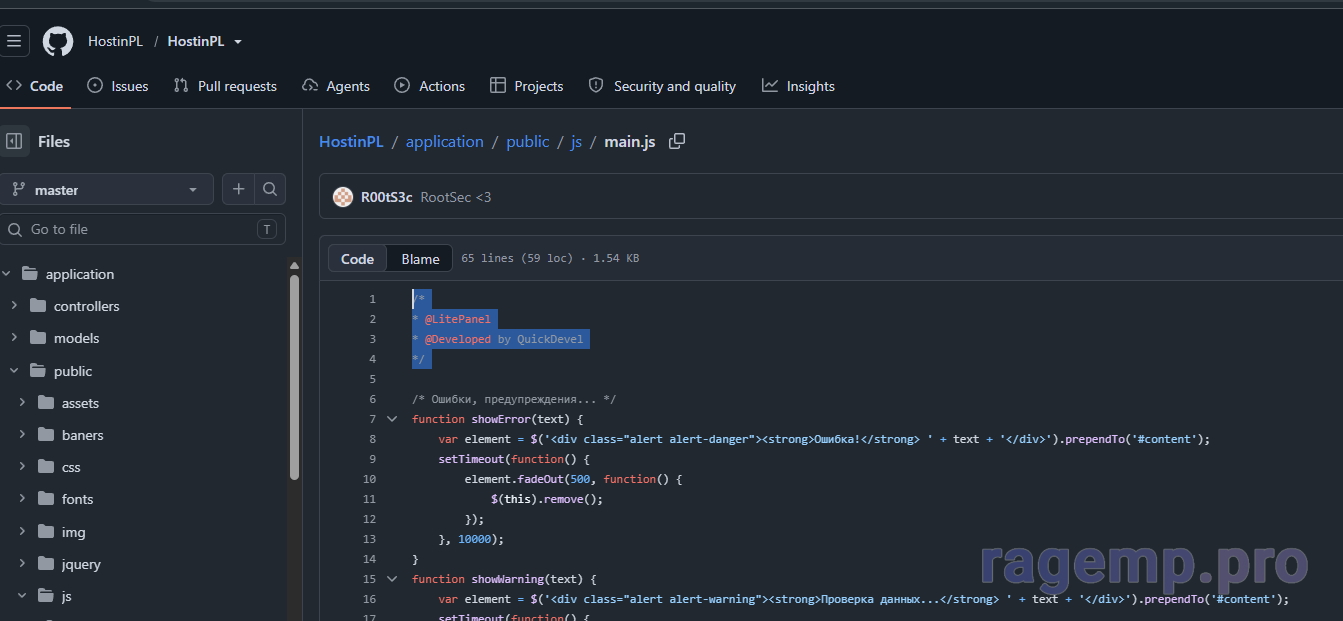View the Insights tab

coord(798,86)
